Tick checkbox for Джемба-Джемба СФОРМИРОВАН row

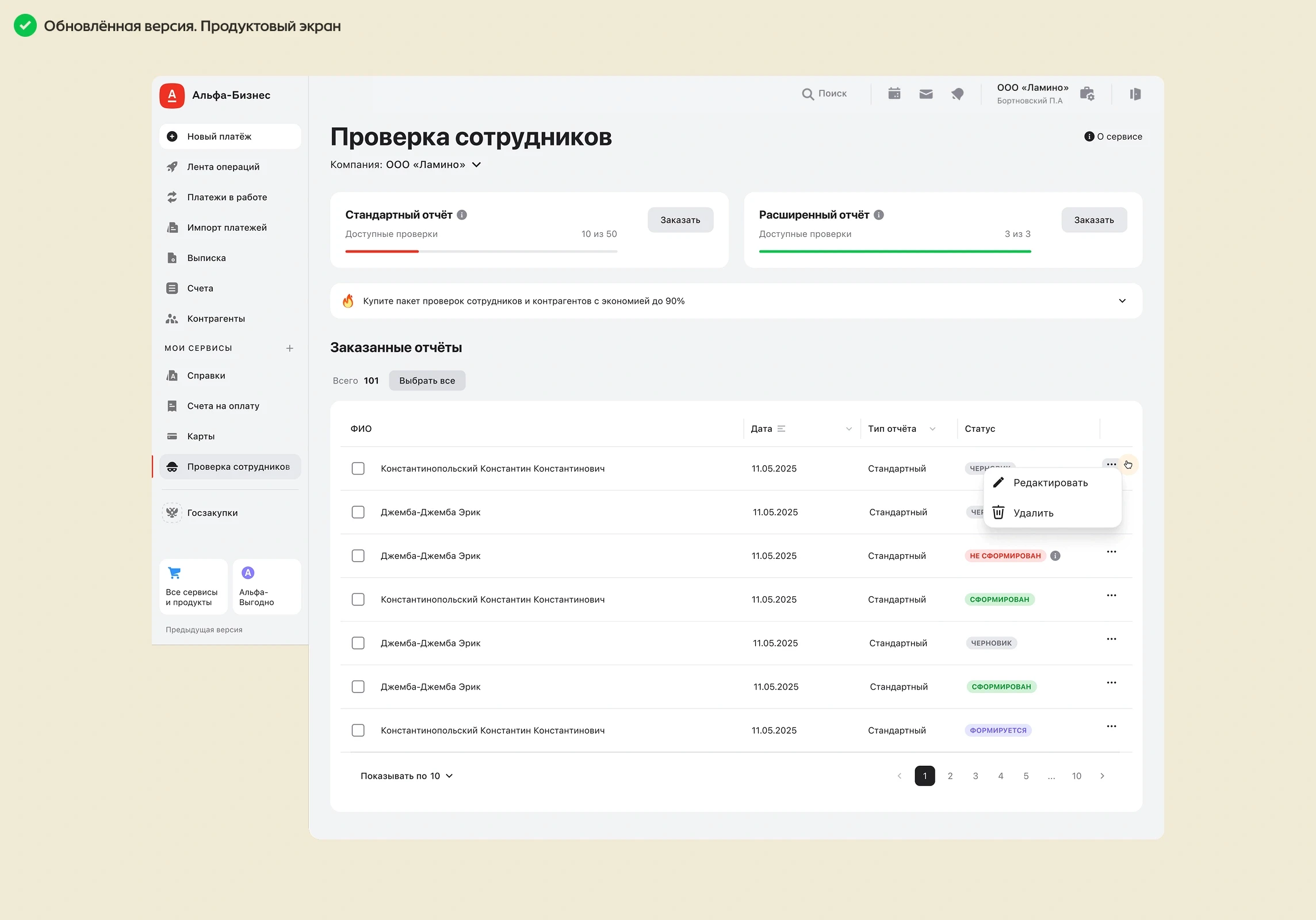click(x=358, y=687)
